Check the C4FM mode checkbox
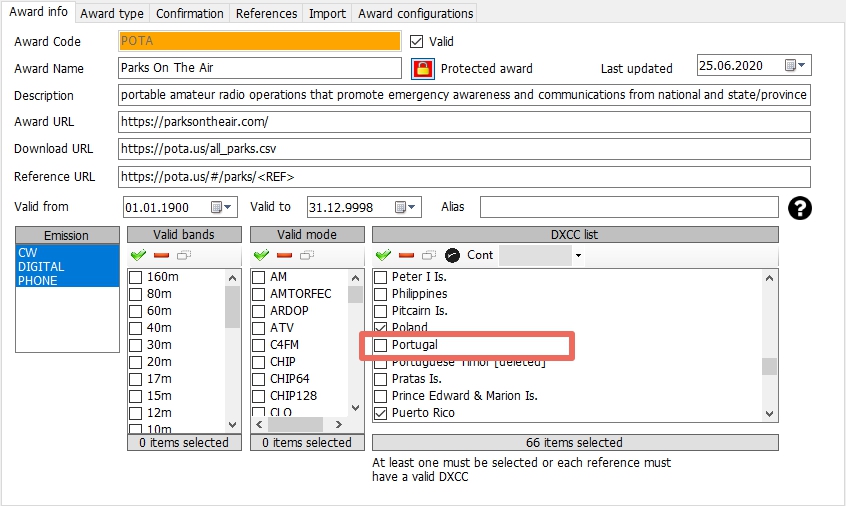 pos(258,345)
